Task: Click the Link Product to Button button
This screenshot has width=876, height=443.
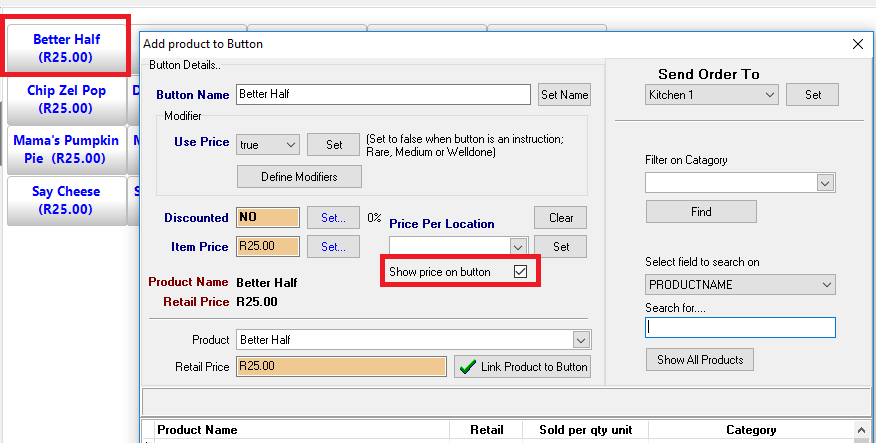Action: click(x=521, y=367)
